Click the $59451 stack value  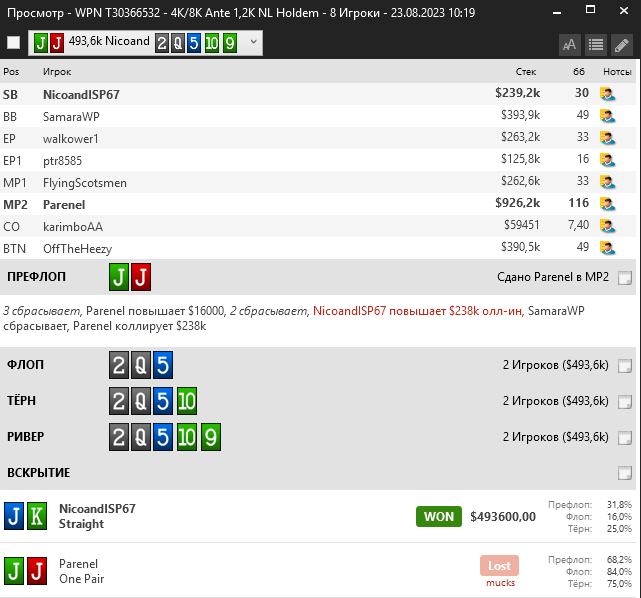522,225
